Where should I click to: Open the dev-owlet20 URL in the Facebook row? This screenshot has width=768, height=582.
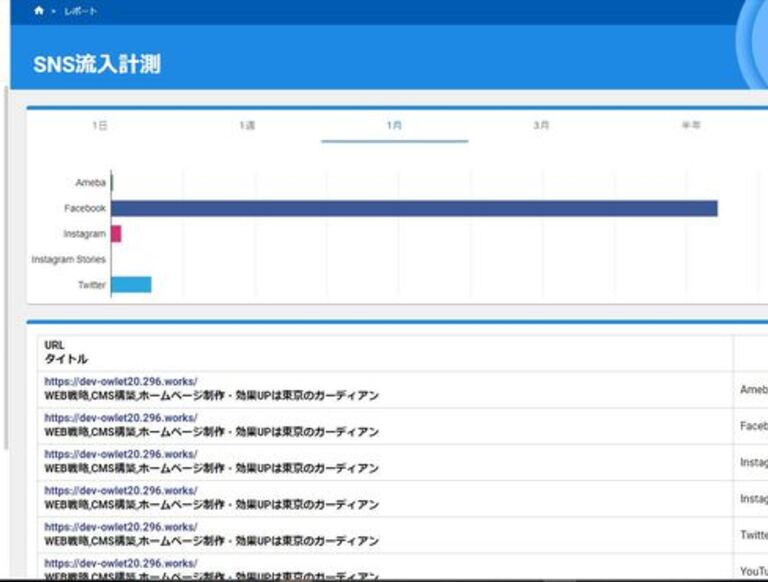(121, 418)
